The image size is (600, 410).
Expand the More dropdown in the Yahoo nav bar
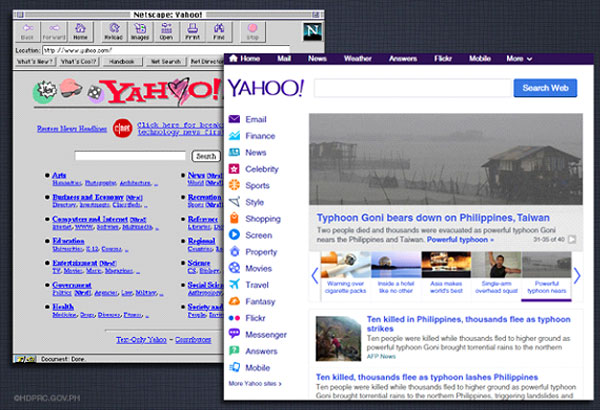pyautogui.click(x=519, y=59)
